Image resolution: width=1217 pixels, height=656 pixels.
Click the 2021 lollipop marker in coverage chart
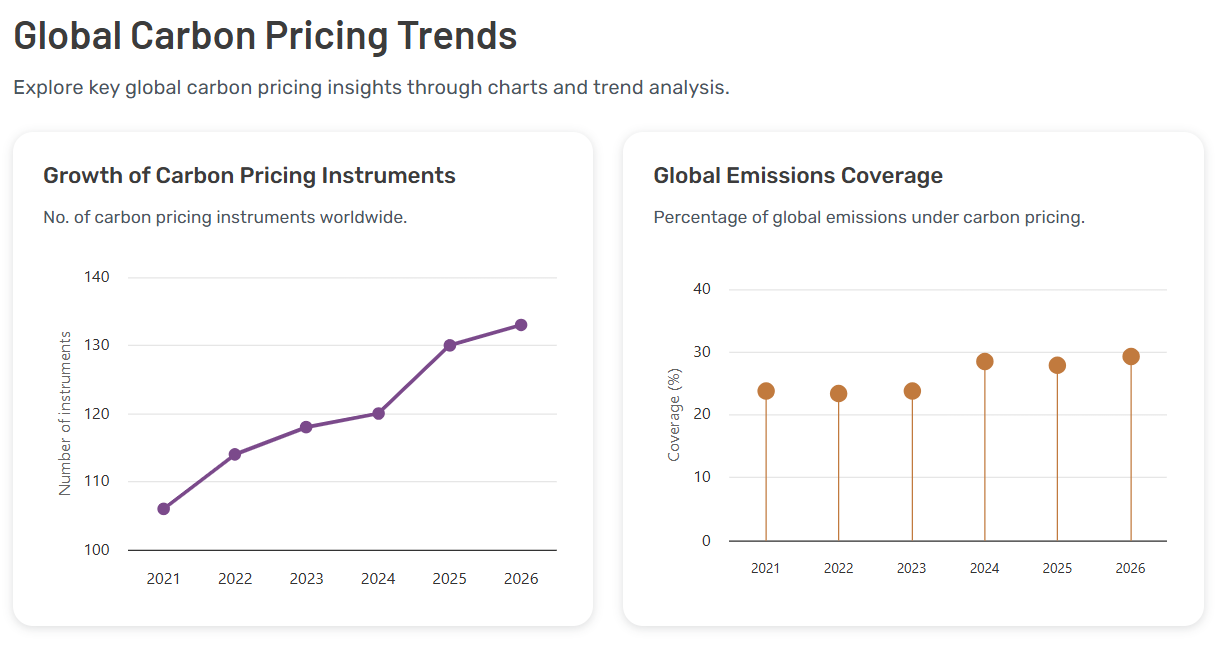click(766, 391)
